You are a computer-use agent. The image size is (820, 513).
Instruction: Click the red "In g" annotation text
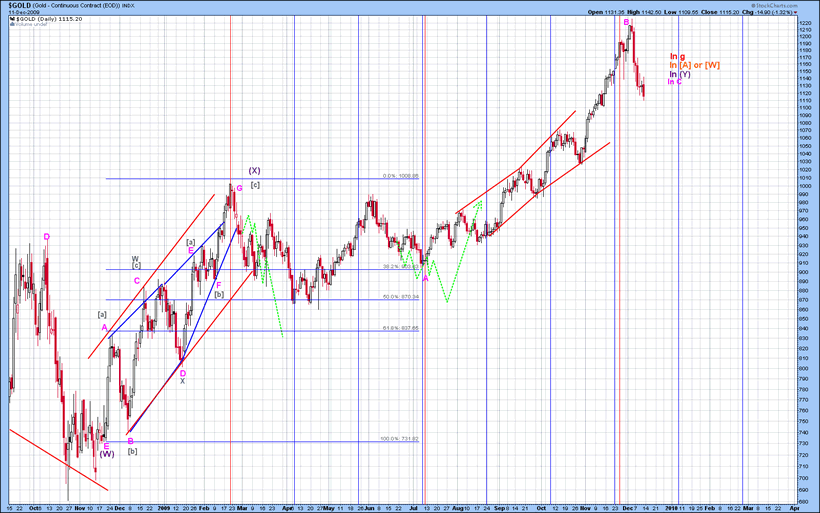pyautogui.click(x=677, y=56)
